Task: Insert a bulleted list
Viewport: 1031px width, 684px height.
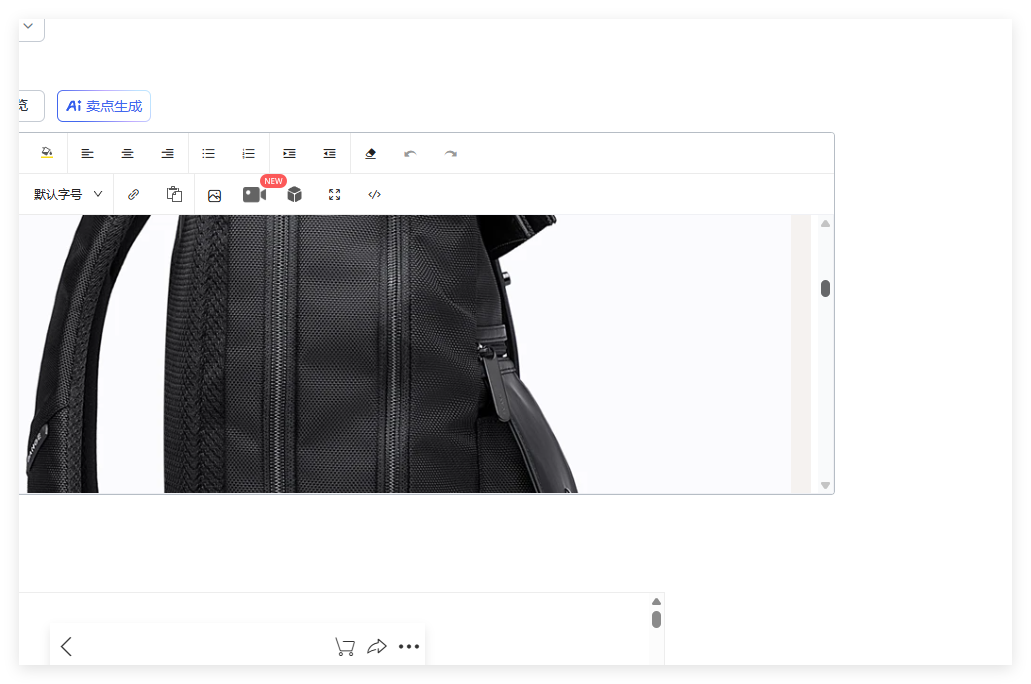Action: [x=208, y=153]
